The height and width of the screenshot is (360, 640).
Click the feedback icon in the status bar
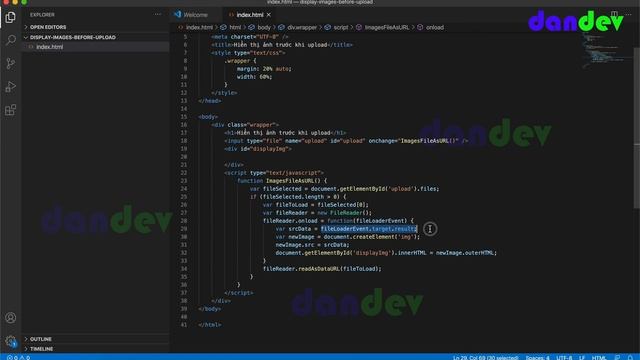pyautogui.click(x=617, y=358)
